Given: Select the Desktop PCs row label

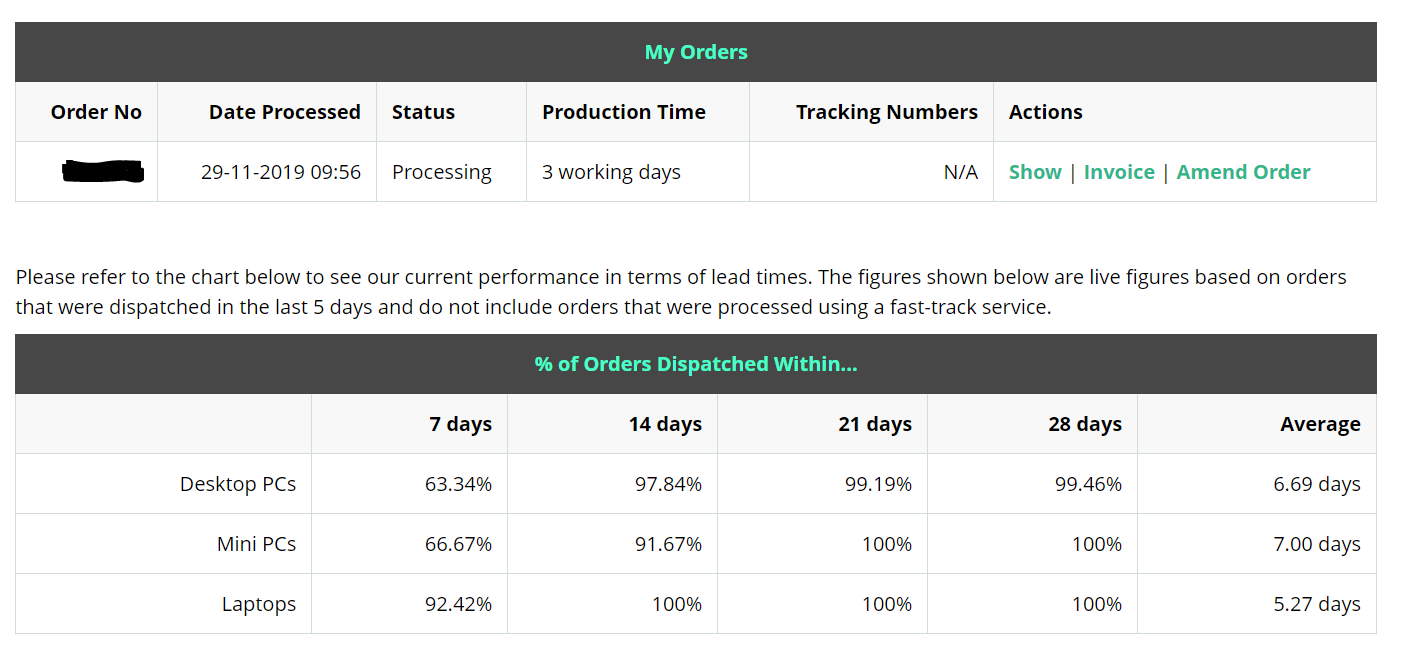Looking at the screenshot, I should 238,484.
